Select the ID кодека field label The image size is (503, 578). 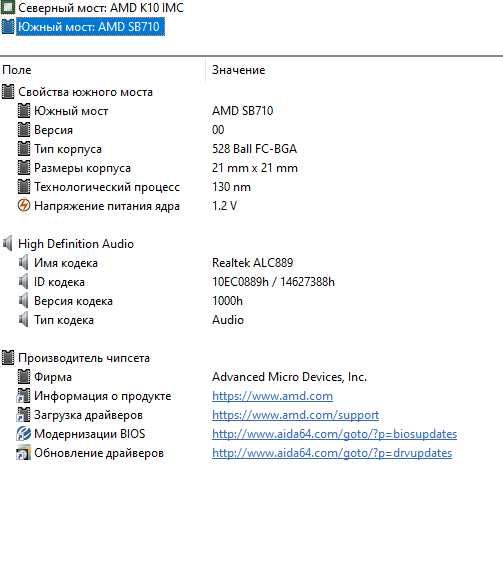tap(59, 282)
